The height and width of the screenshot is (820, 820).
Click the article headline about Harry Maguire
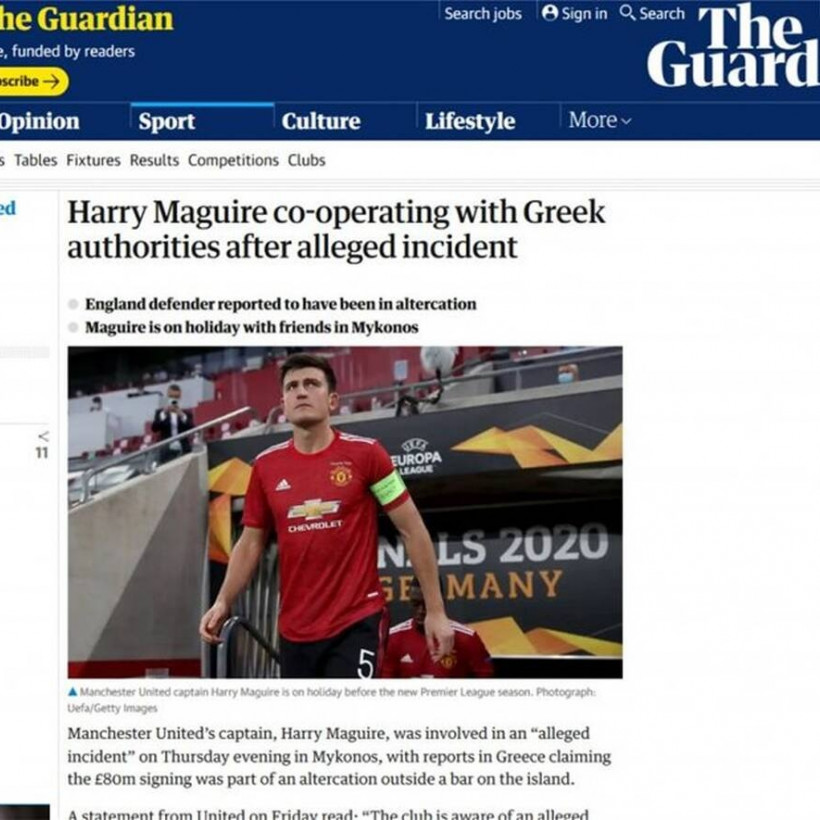click(x=336, y=230)
